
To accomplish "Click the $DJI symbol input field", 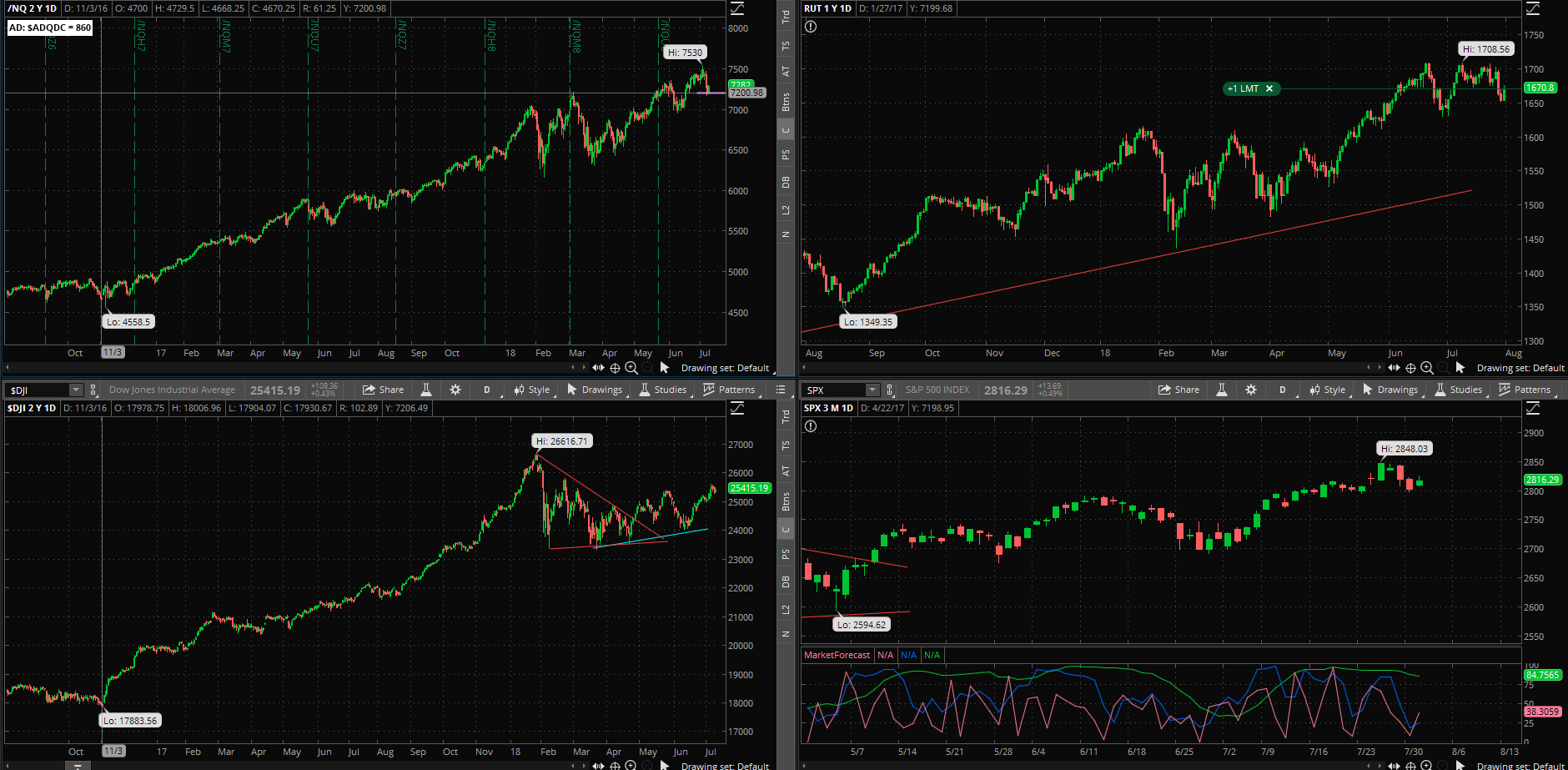I will click(38, 390).
